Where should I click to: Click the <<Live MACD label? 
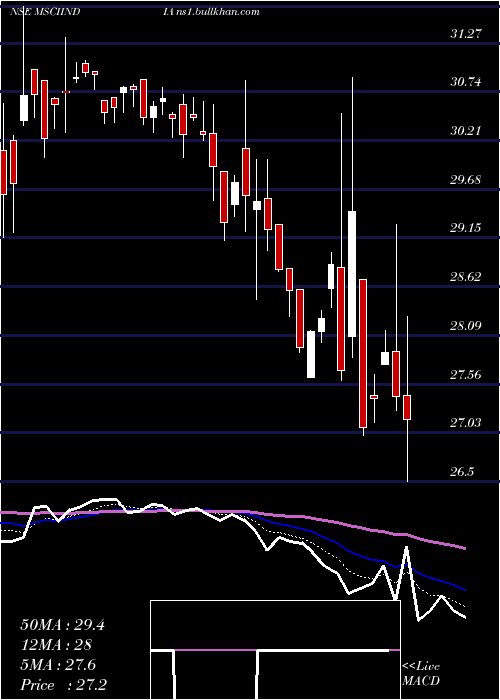[x=421, y=674]
